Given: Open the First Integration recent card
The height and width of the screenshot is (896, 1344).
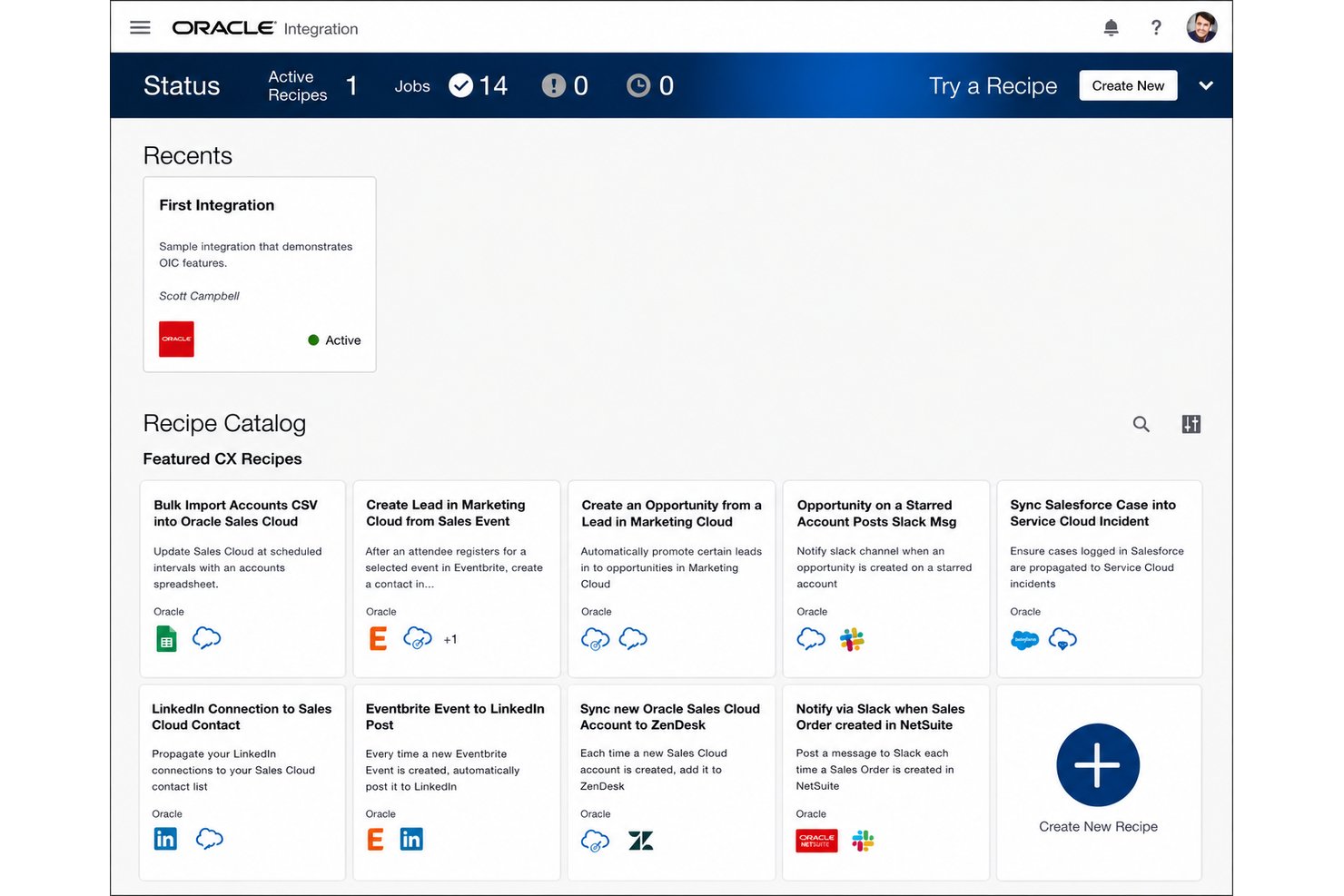Looking at the screenshot, I should point(260,274).
